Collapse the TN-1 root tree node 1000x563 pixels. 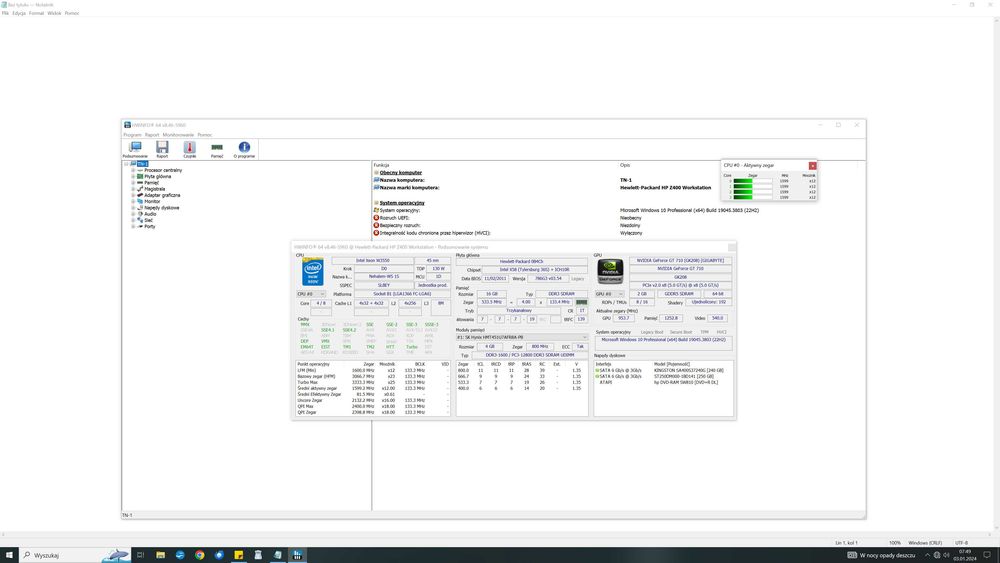point(126,164)
